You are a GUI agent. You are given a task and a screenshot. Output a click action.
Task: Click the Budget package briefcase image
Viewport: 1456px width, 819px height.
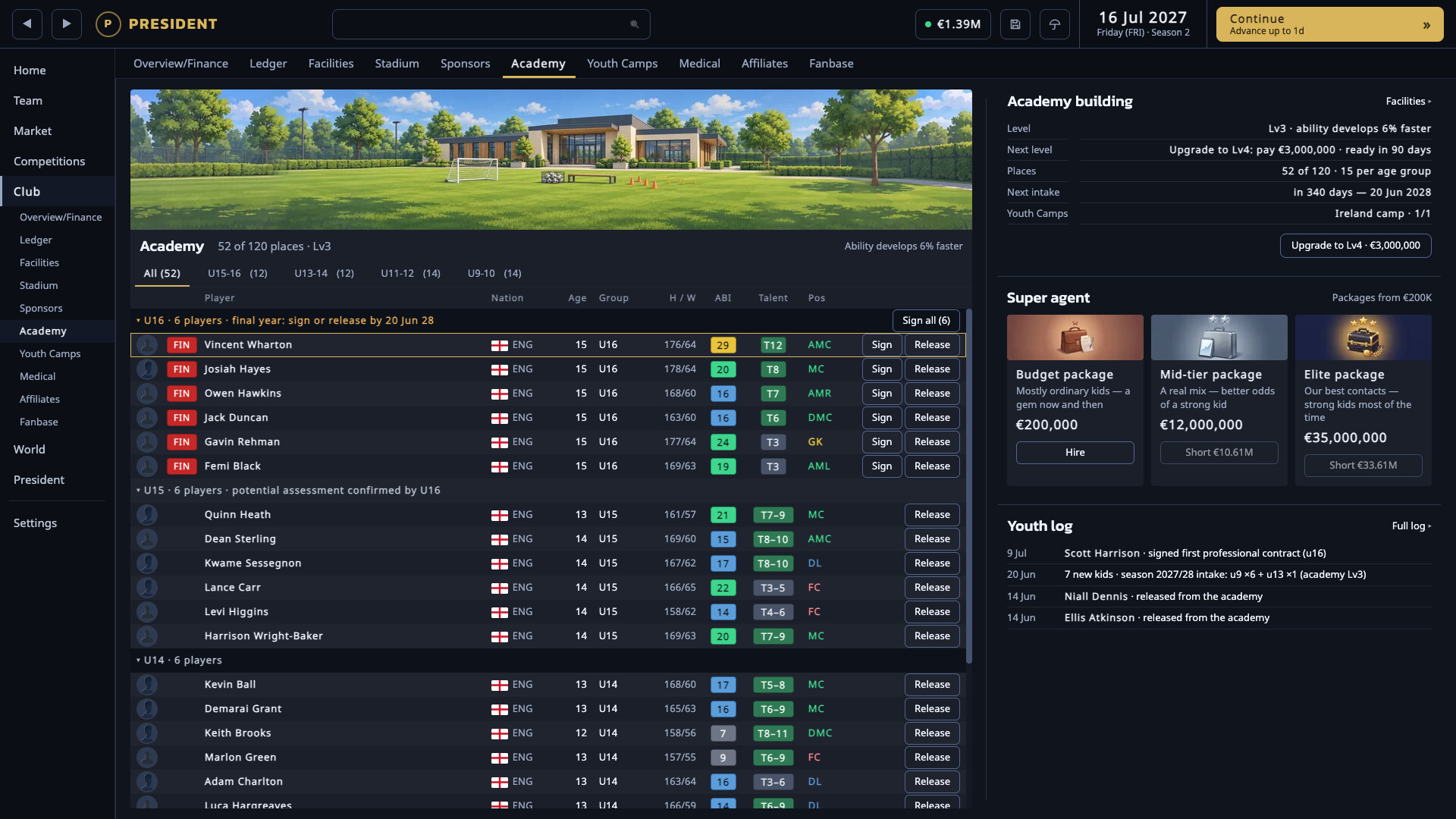(x=1075, y=337)
